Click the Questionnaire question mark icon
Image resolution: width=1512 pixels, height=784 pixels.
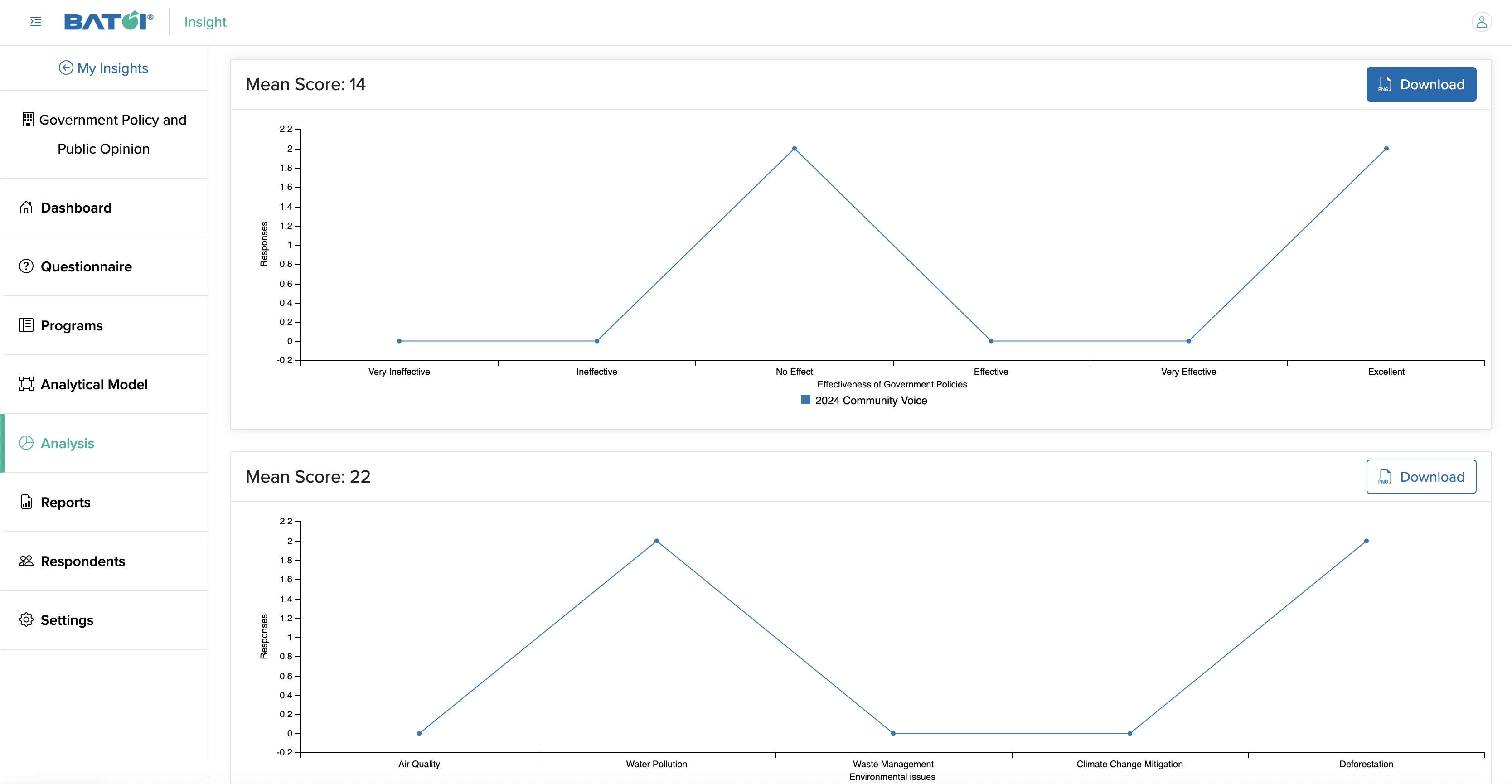(x=26, y=266)
